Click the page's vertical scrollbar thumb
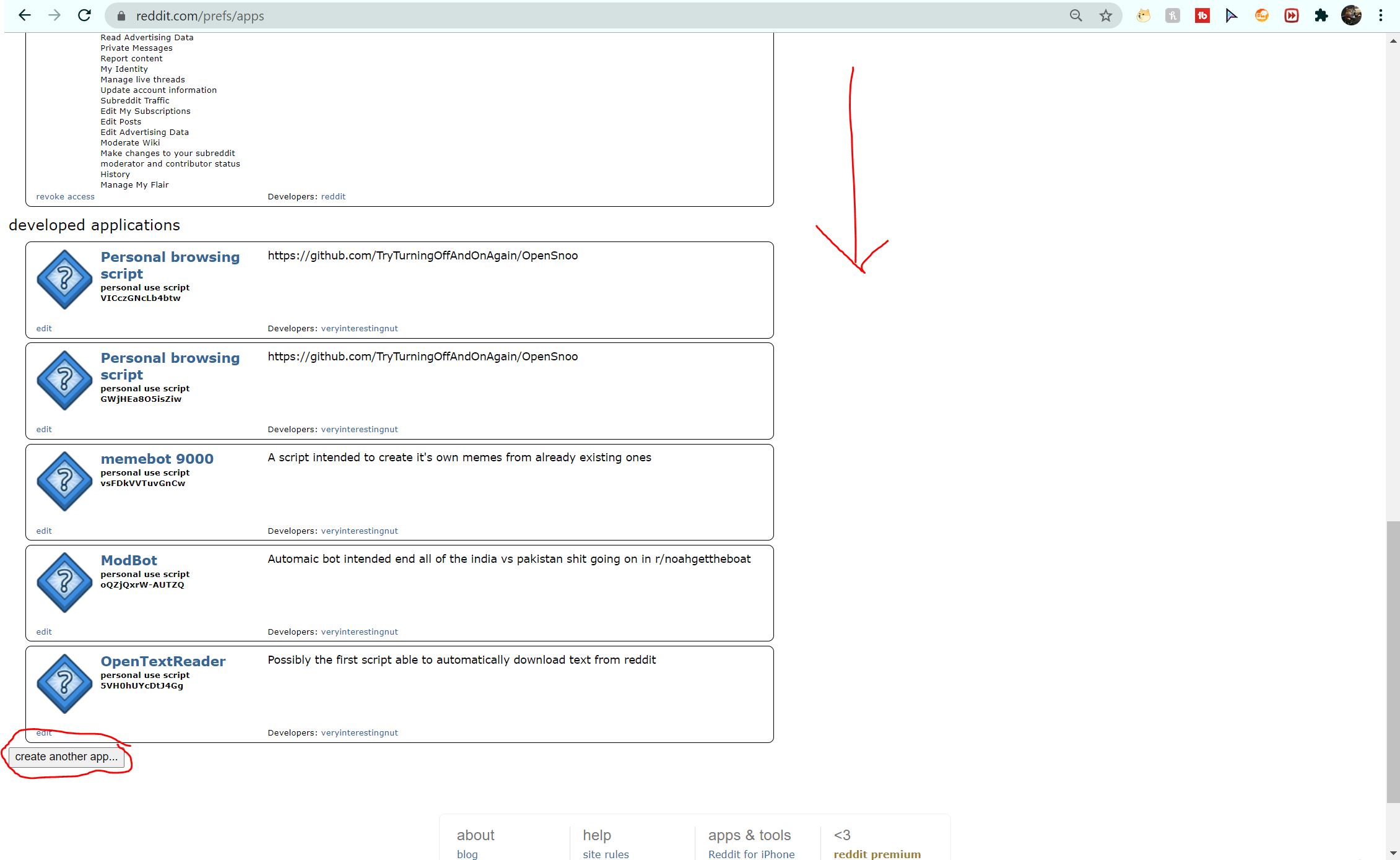 [1393, 662]
